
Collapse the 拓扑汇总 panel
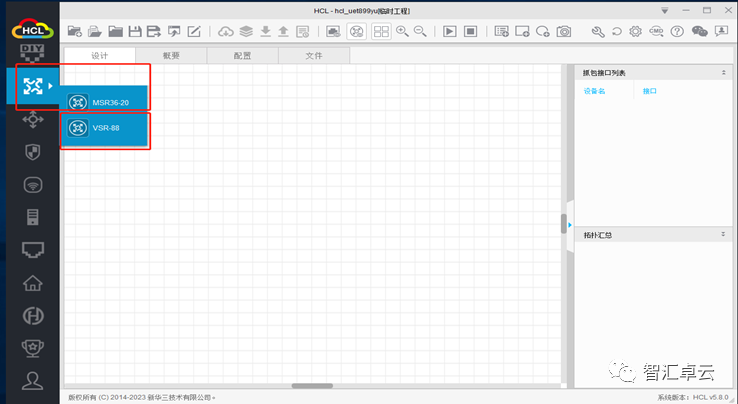coord(723,234)
